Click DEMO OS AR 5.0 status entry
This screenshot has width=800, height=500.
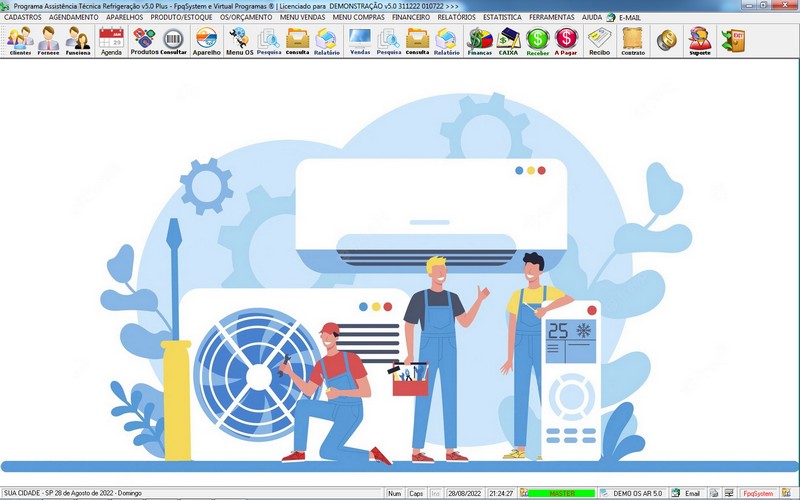tap(637, 493)
